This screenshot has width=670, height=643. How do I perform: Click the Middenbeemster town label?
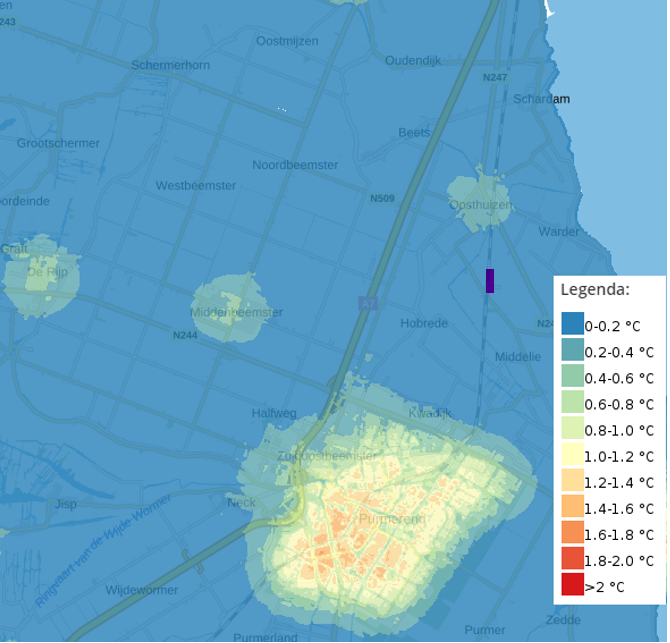point(236,312)
